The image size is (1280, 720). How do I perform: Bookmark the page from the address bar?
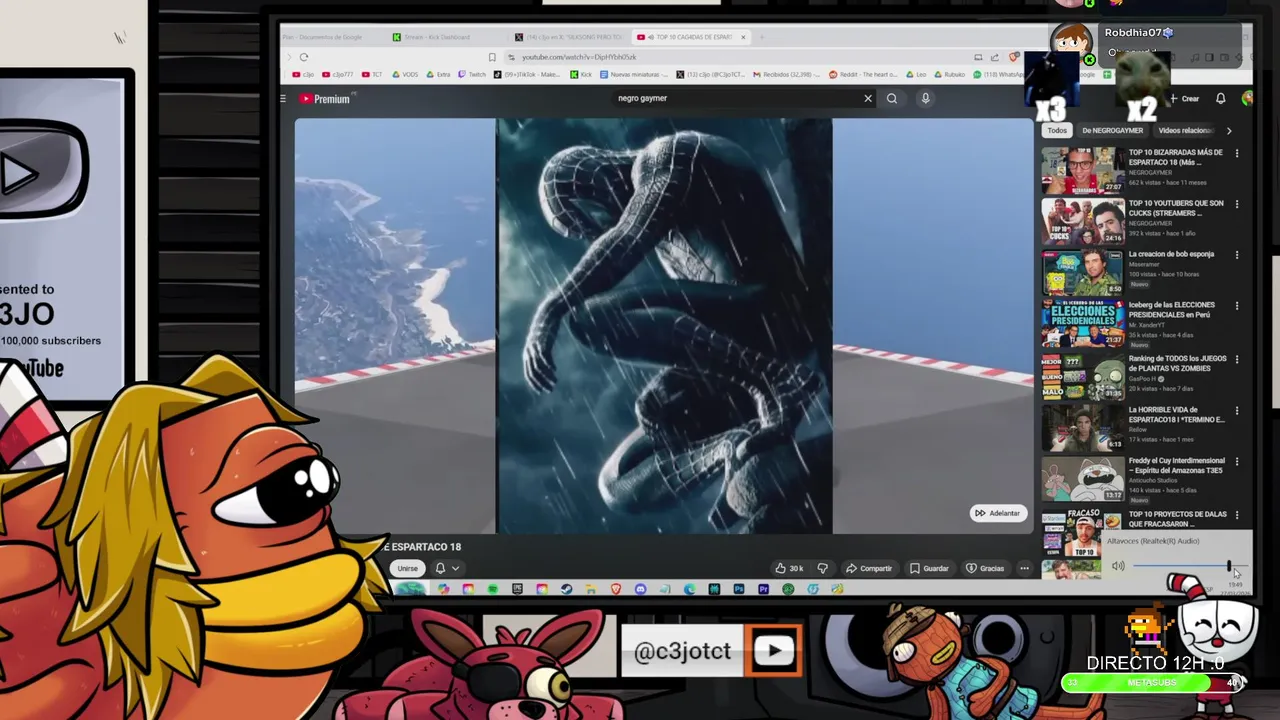pyautogui.click(x=492, y=57)
